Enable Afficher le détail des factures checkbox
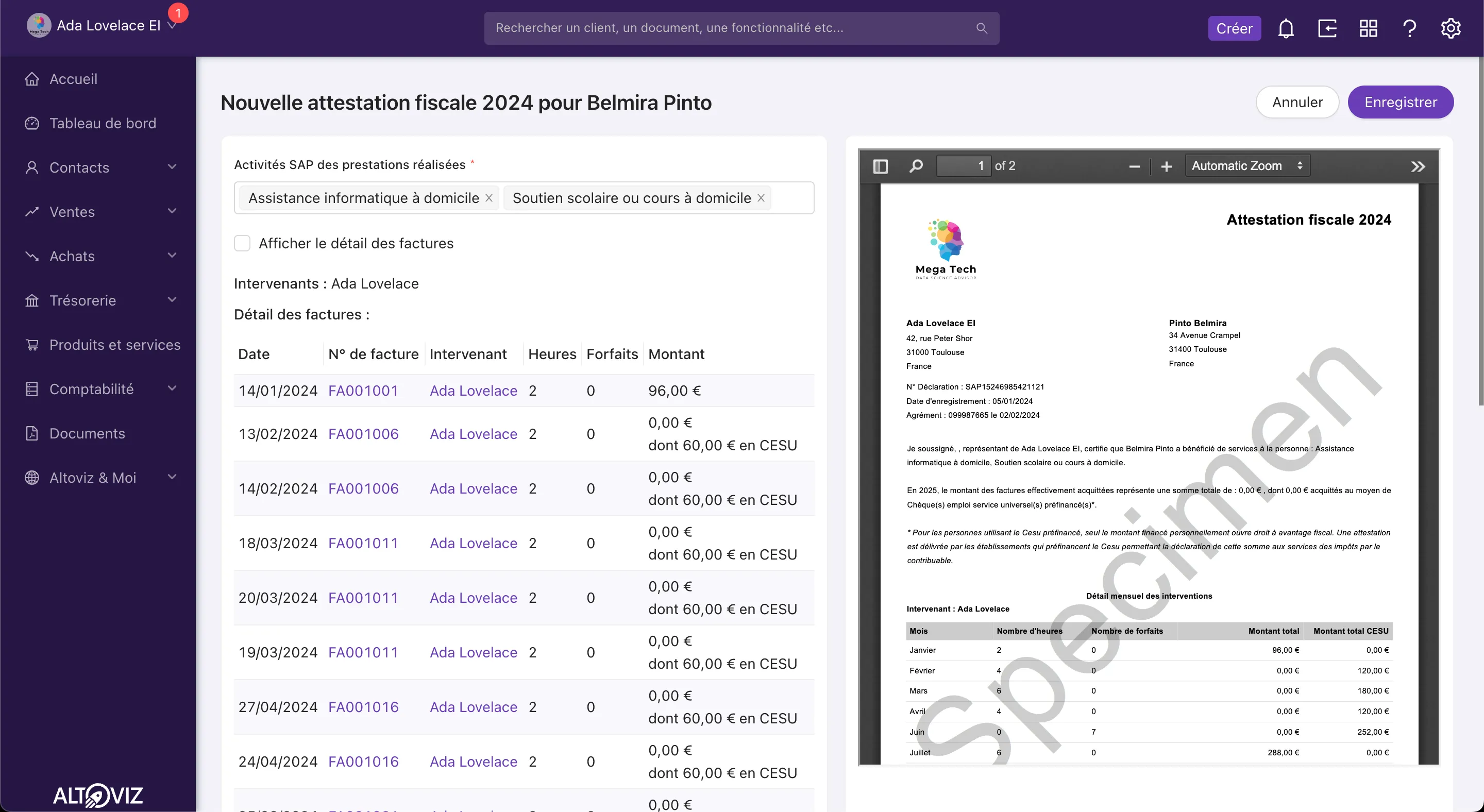Image resolution: width=1484 pixels, height=812 pixels. 242,244
